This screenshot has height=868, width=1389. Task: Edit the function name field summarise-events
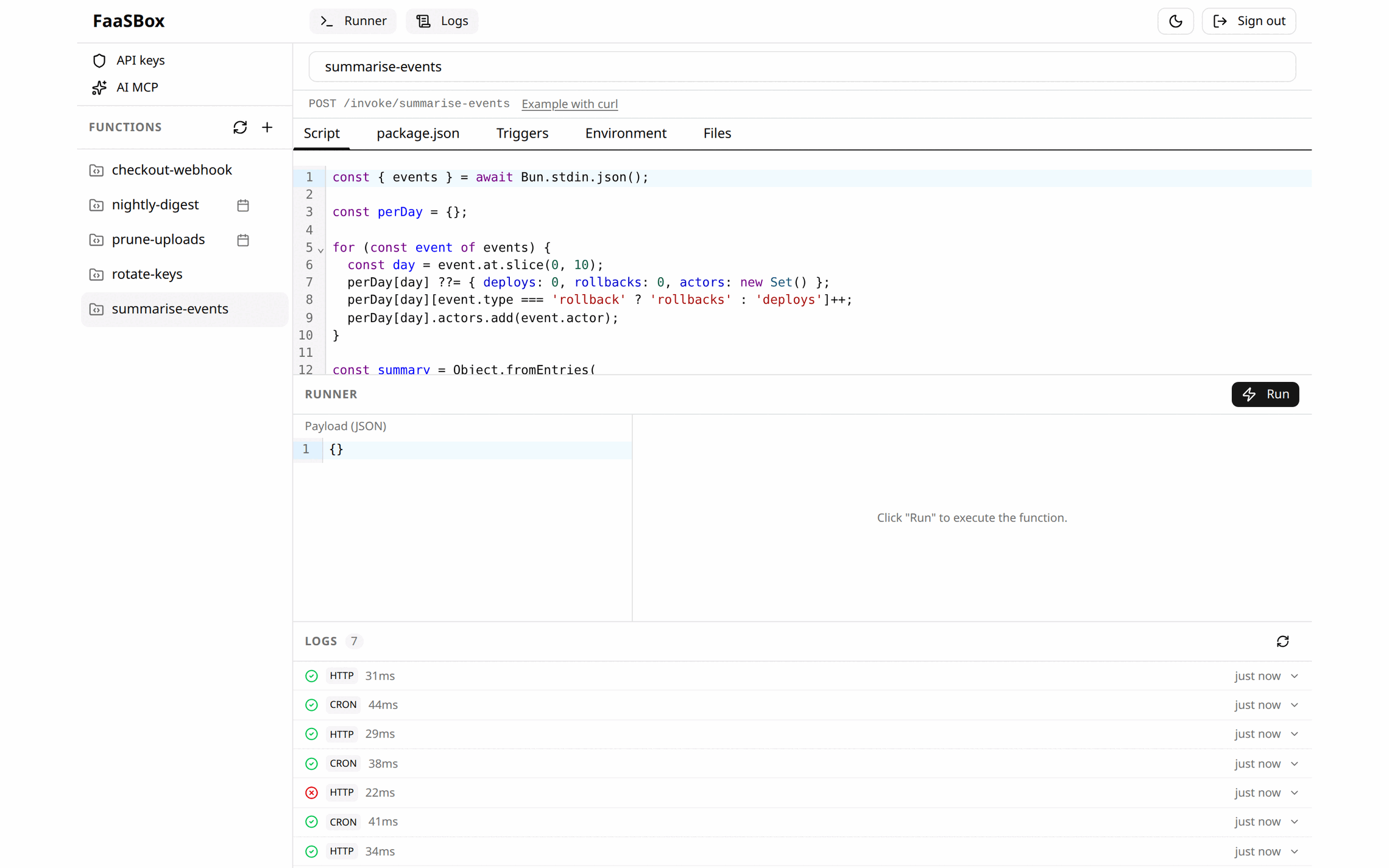click(x=802, y=66)
